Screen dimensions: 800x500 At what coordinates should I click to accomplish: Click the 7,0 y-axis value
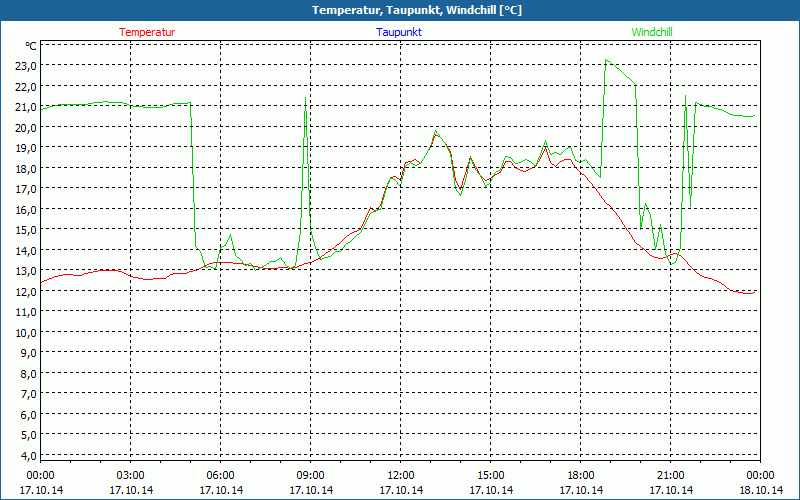29,394
